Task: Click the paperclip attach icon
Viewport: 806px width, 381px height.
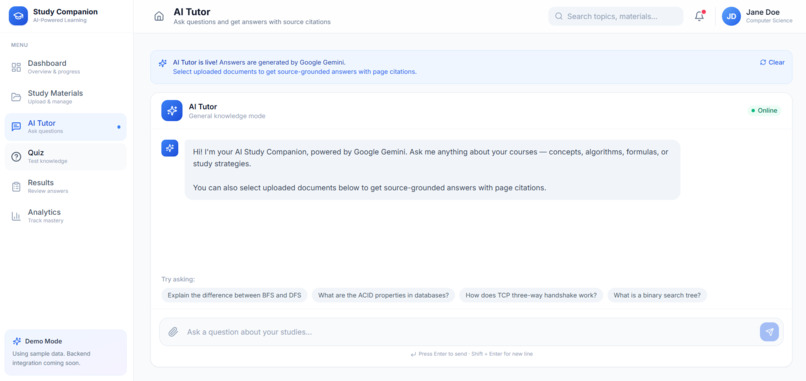Action: point(173,332)
